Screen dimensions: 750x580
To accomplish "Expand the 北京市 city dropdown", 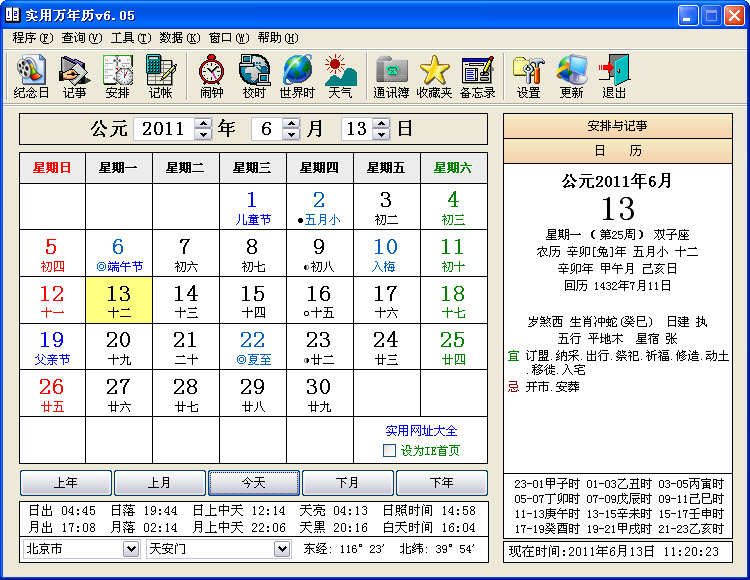I will click(131, 549).
